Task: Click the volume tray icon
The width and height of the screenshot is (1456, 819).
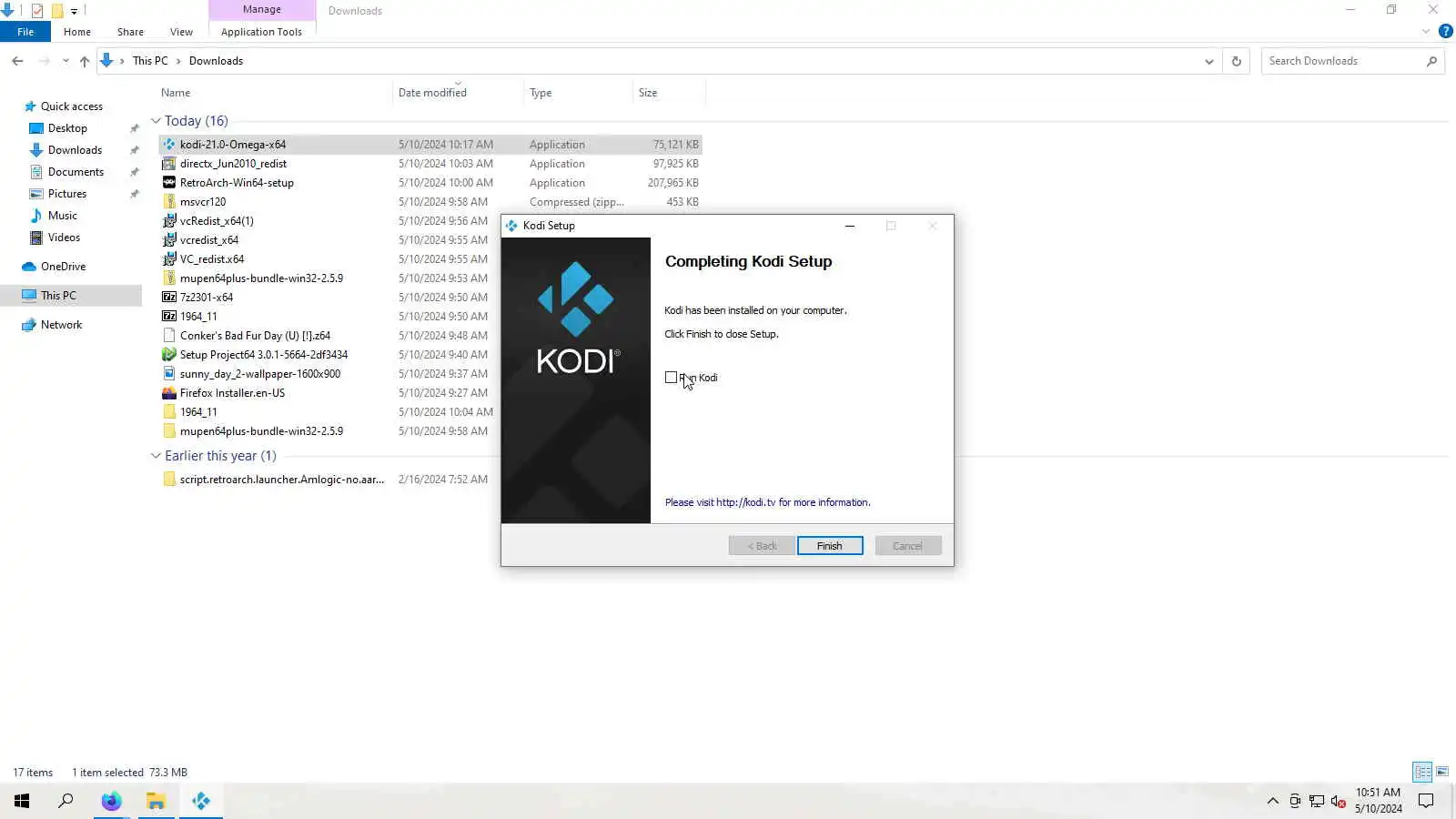Action: pos(1338,802)
